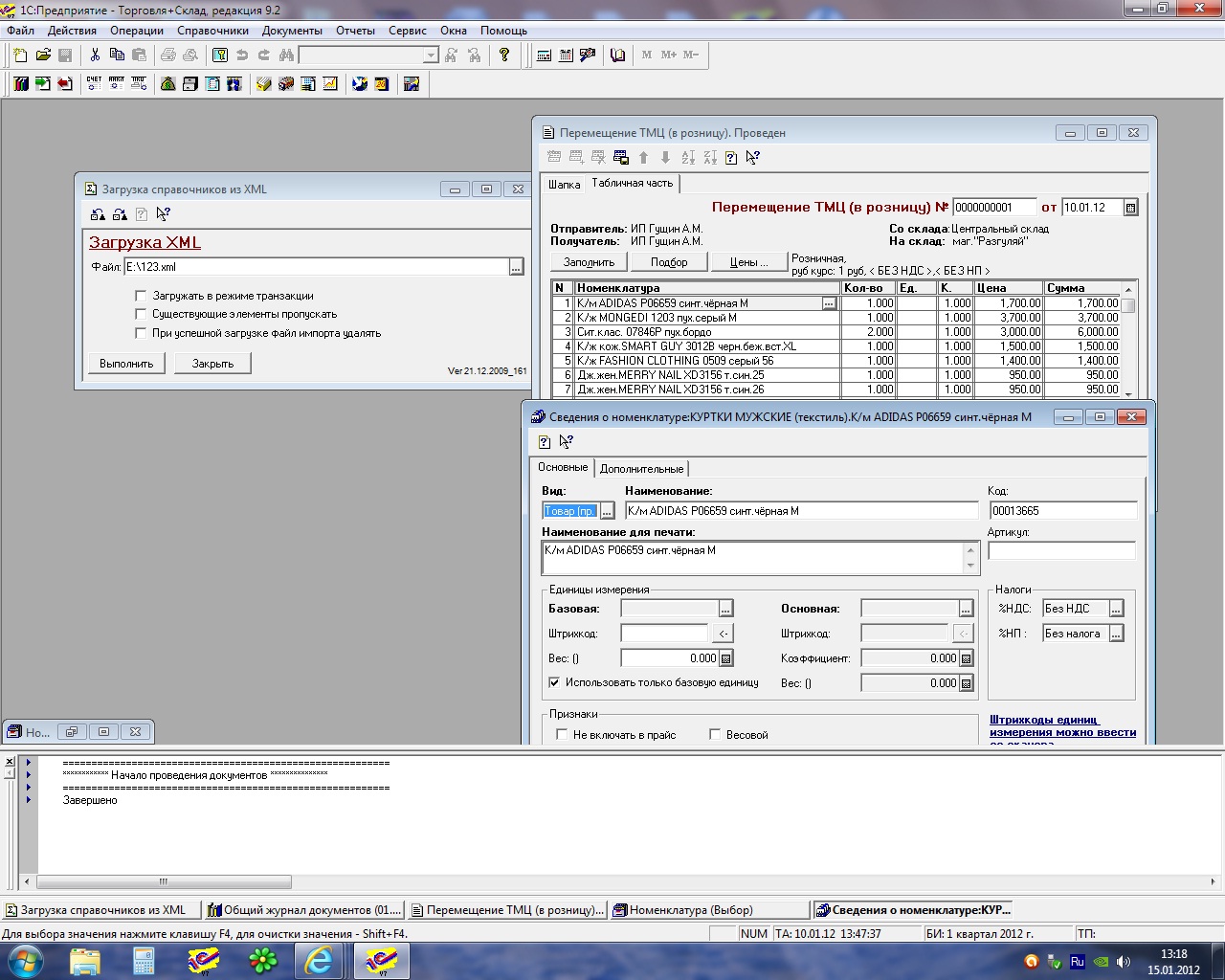Image resolution: width=1225 pixels, height=980 pixels.
Task: Click the ПКО cash order icon
Action: coord(139,84)
